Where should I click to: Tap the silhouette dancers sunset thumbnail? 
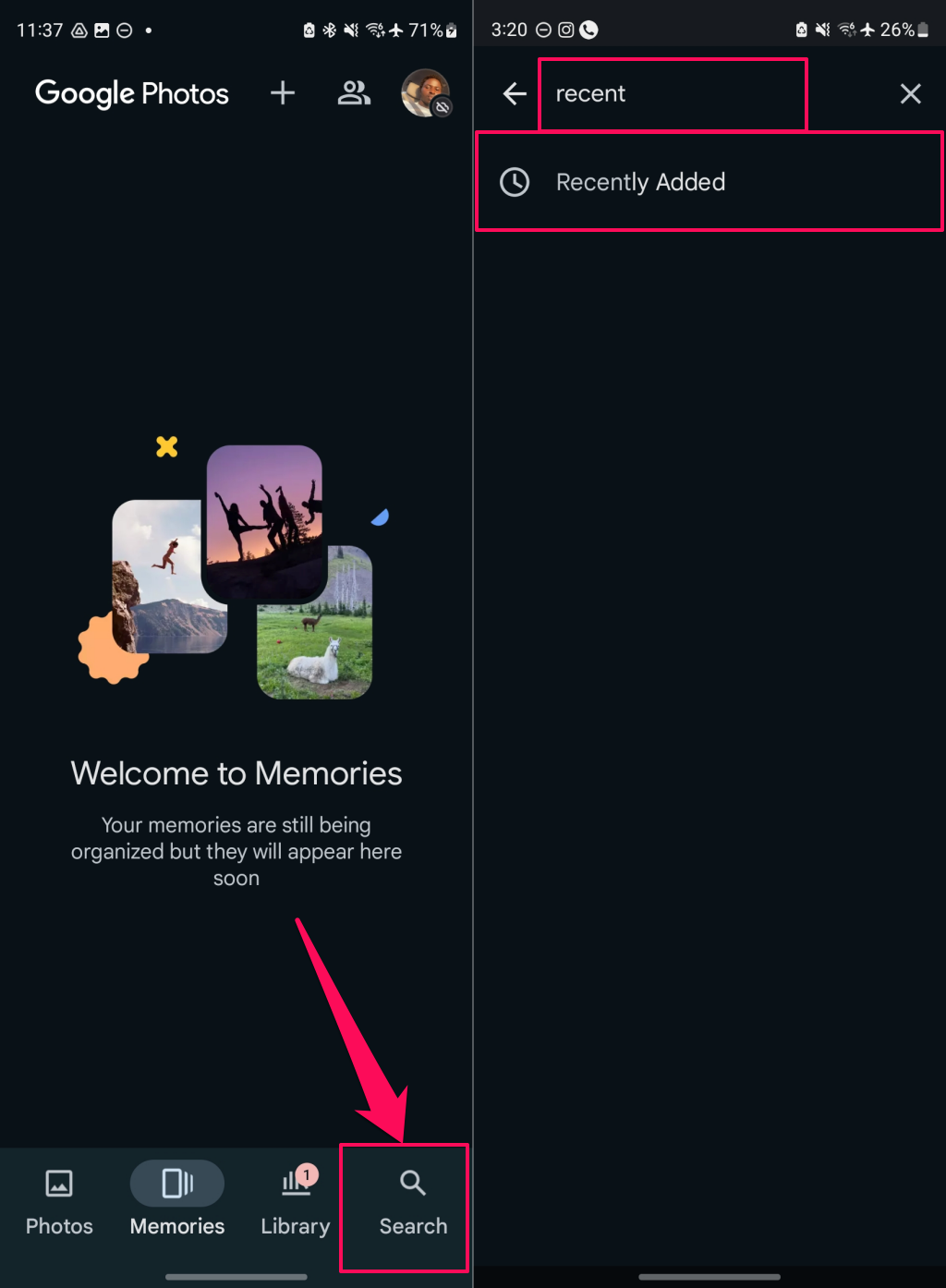(265, 524)
